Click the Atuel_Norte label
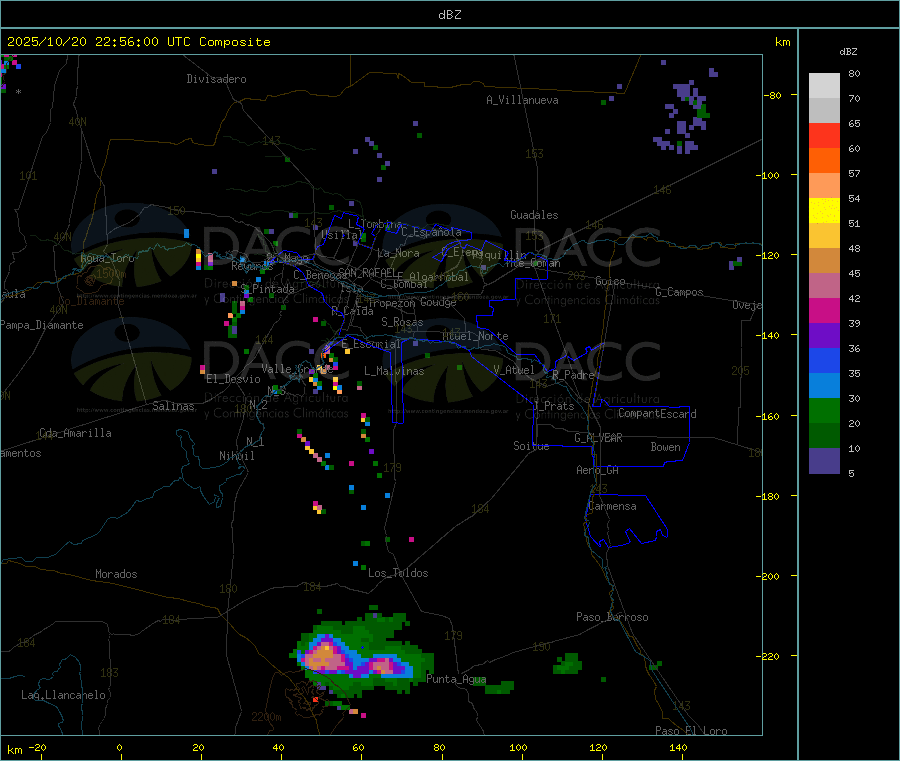 click(x=475, y=336)
